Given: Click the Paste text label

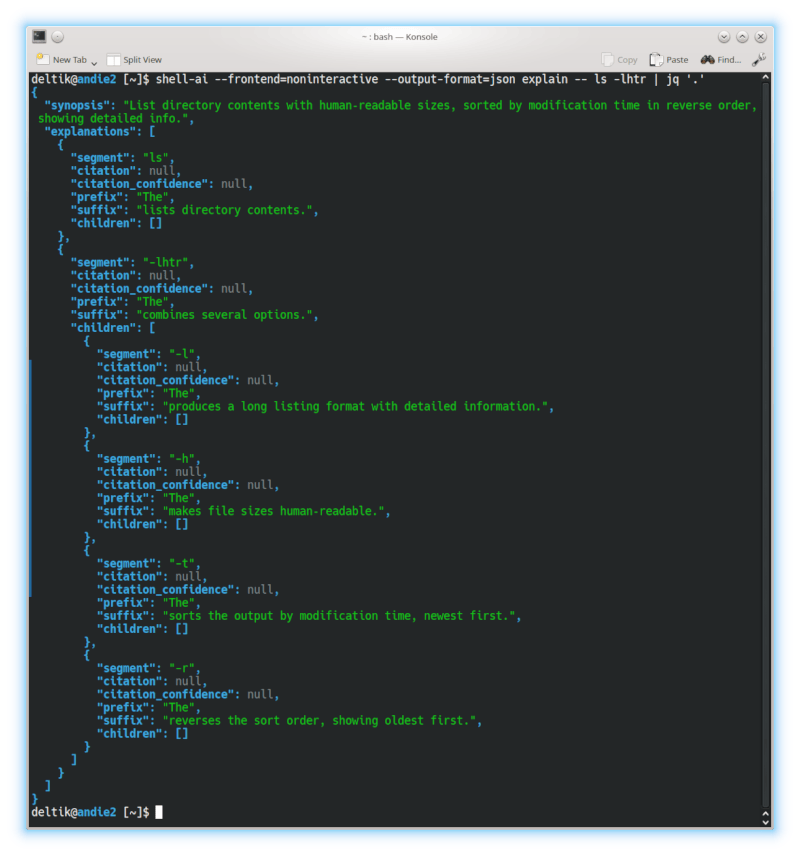Looking at the screenshot, I should pos(678,60).
